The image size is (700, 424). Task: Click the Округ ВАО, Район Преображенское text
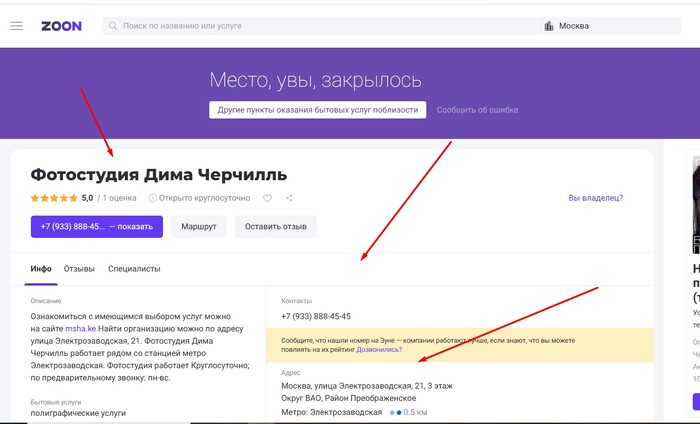click(x=349, y=398)
